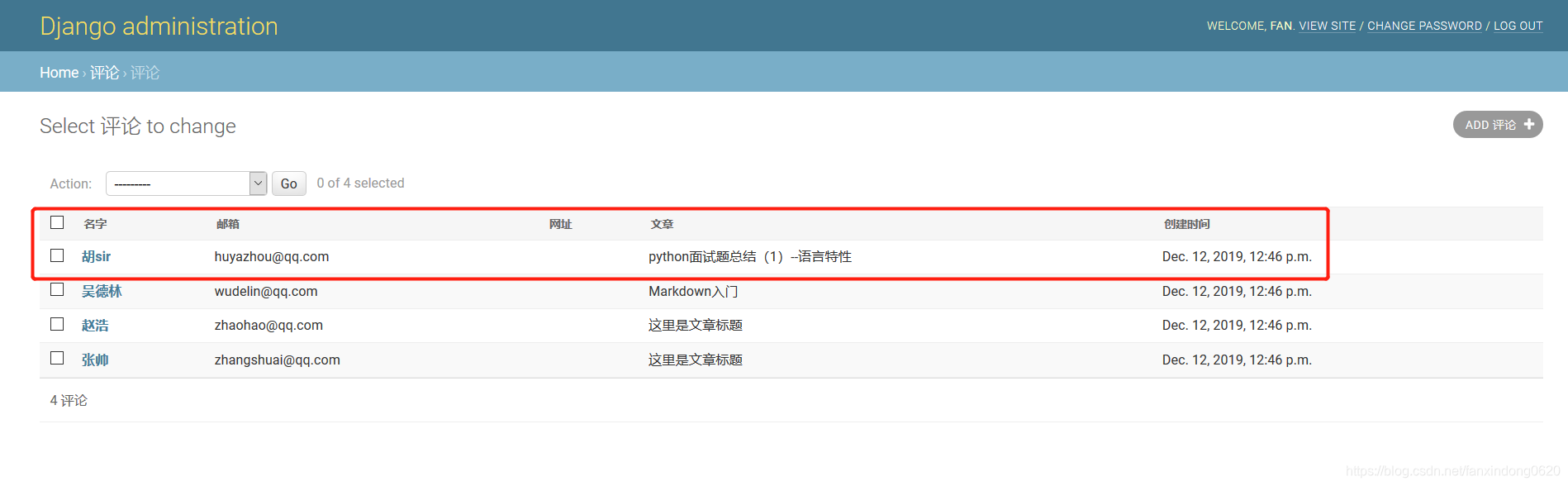Click the Go button
The height and width of the screenshot is (486, 1568).
coord(288,183)
